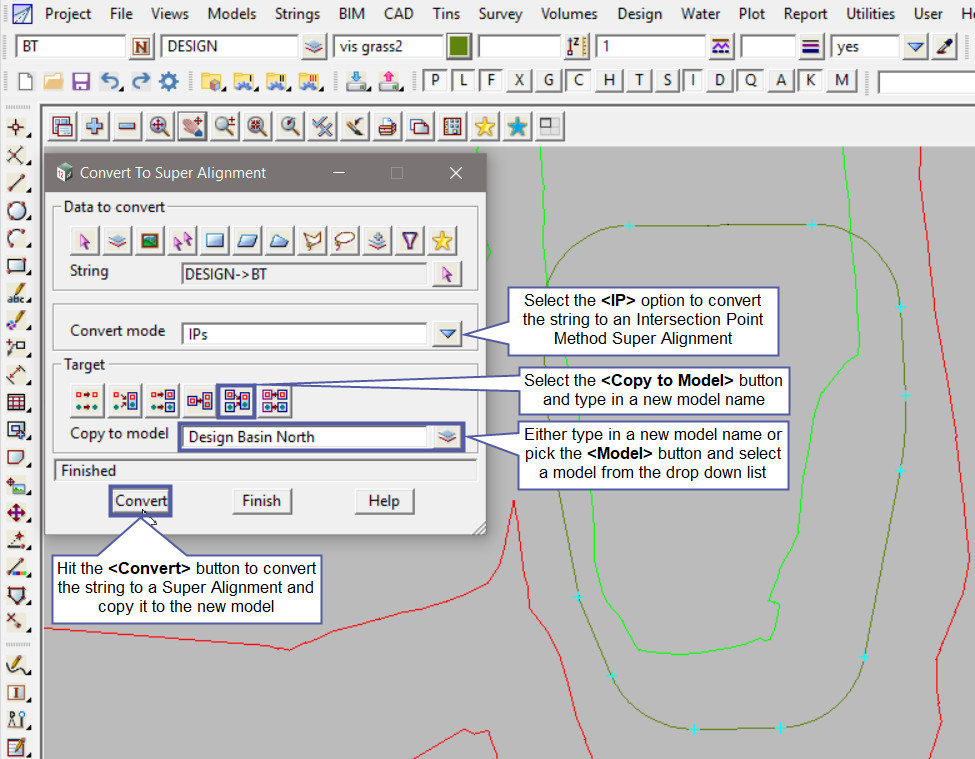Click the funnel filter icon in Data to convert
The height and width of the screenshot is (759, 975).
click(x=410, y=240)
